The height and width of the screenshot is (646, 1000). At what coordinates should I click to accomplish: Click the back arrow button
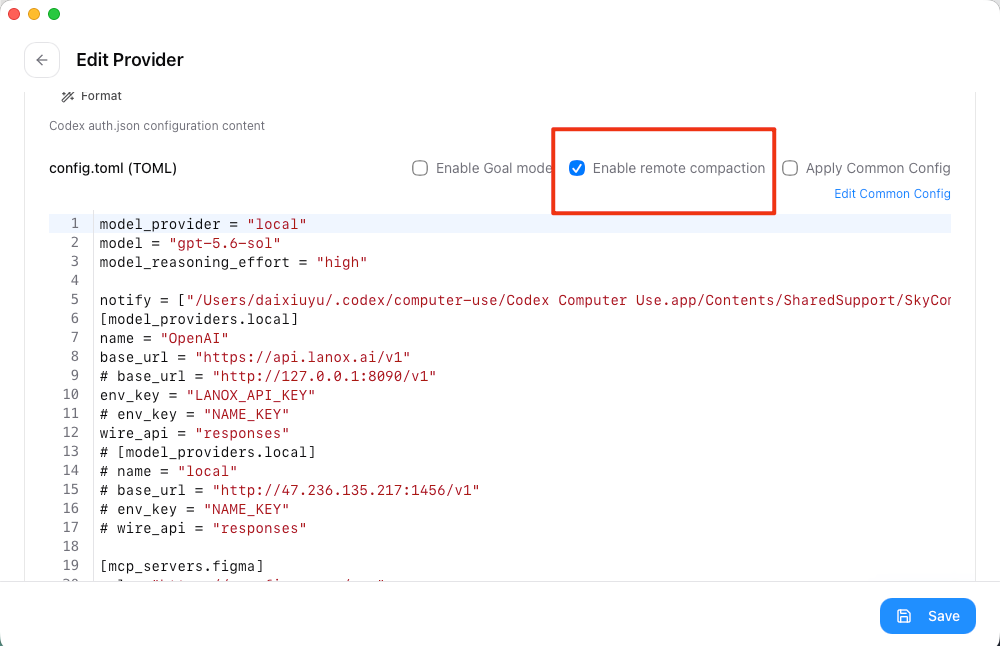(x=42, y=60)
